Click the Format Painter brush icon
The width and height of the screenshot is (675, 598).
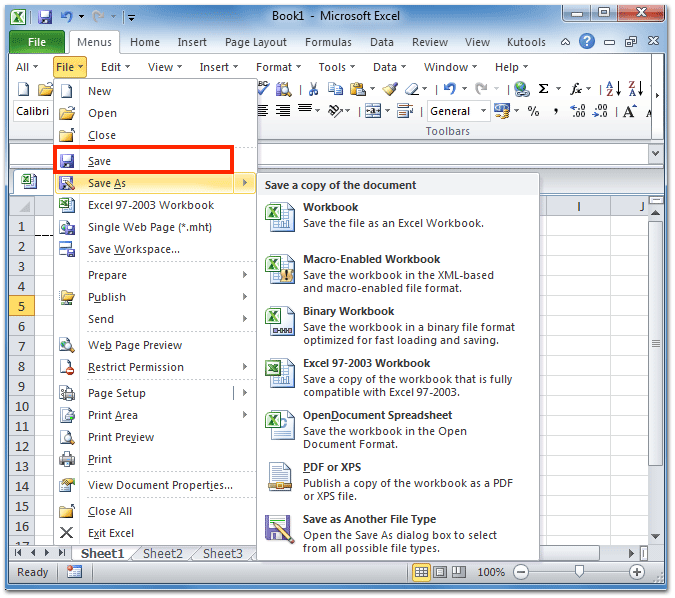(390, 90)
